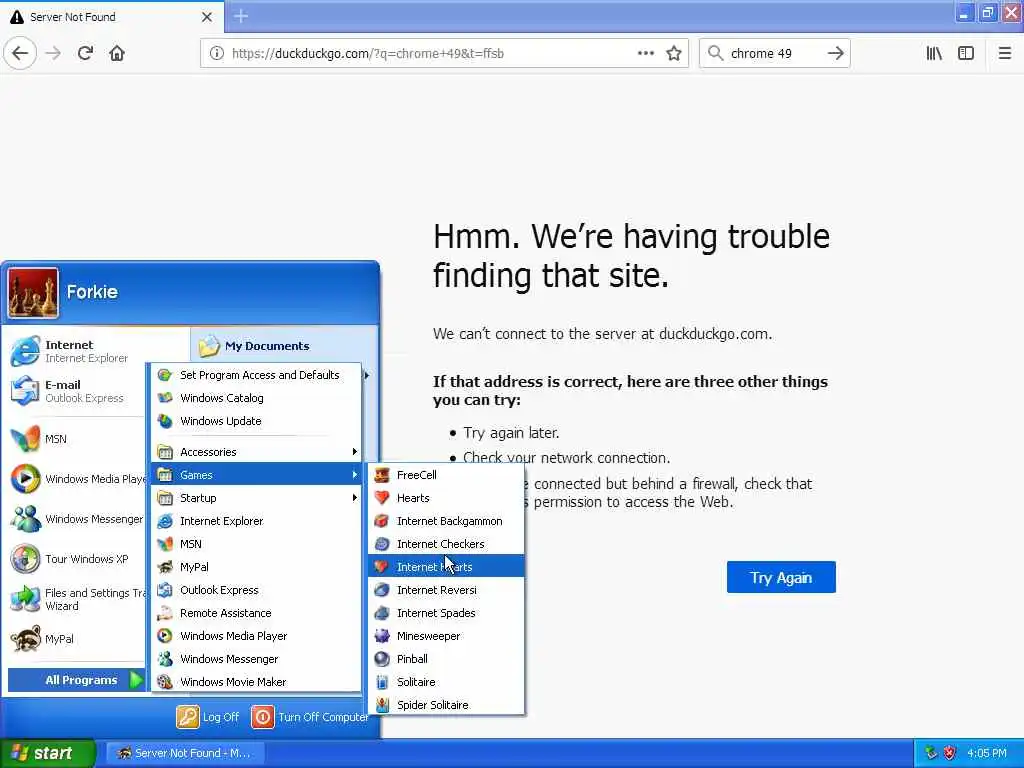This screenshot has height=768, width=1024.
Task: Expand the Games submenu
Action: coord(256,474)
